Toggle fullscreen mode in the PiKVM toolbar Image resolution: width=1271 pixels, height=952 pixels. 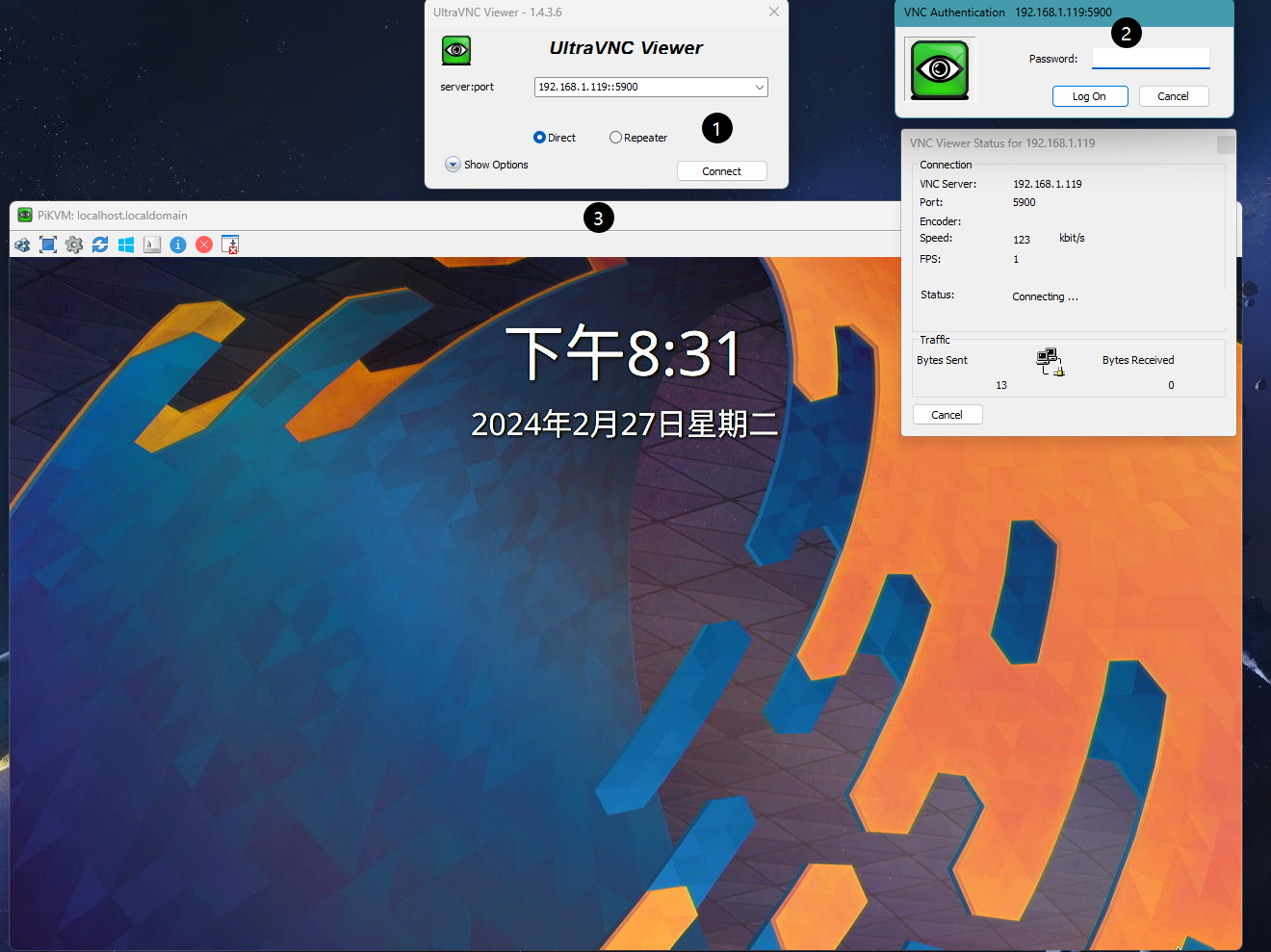point(48,244)
